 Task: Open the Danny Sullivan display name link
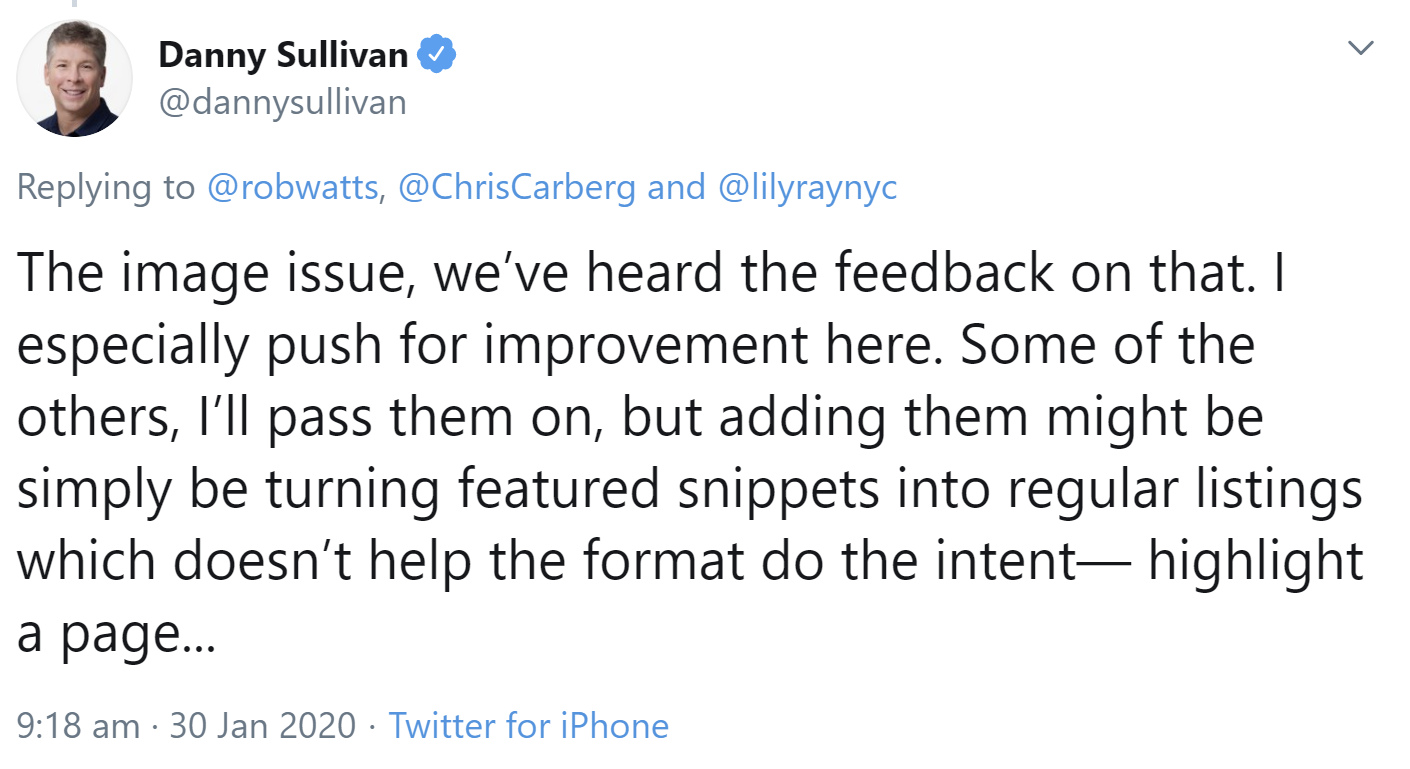283,56
